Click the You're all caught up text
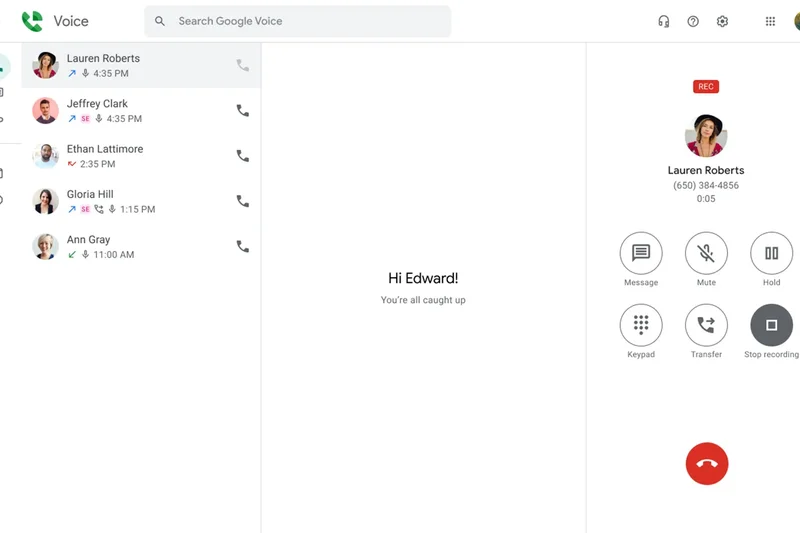The image size is (800, 533). [423, 300]
